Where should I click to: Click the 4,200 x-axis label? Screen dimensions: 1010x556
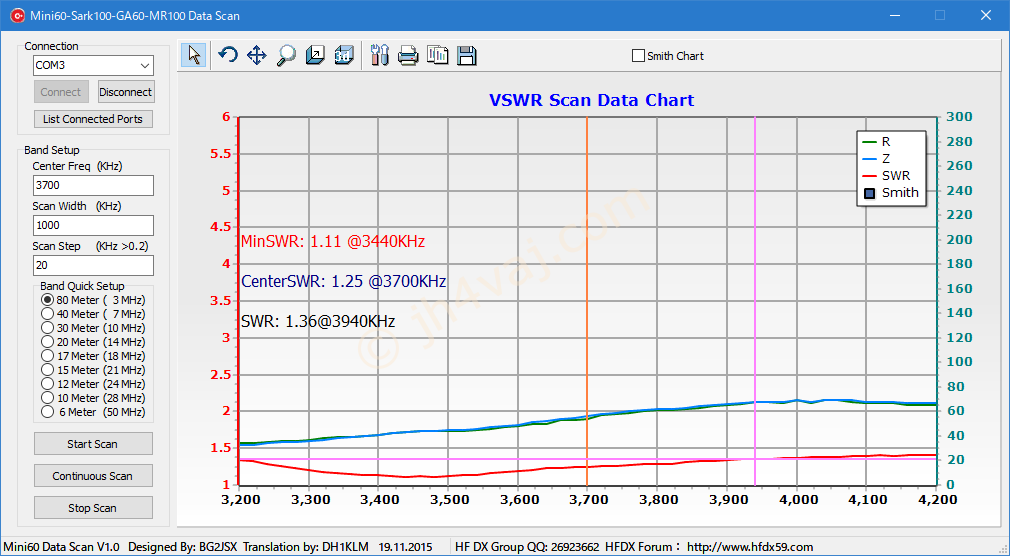point(937,500)
